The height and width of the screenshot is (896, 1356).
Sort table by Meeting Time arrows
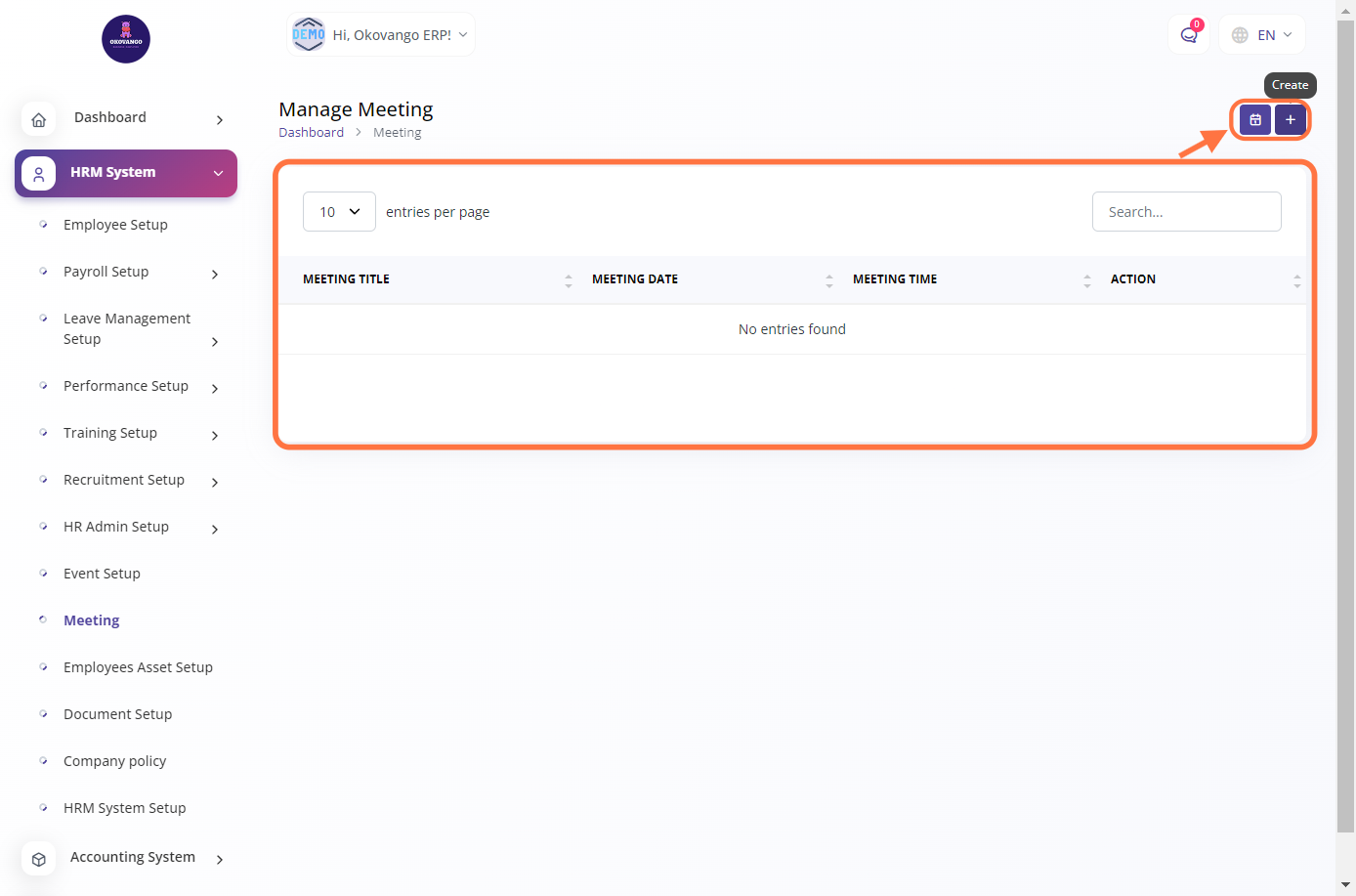(x=1086, y=280)
